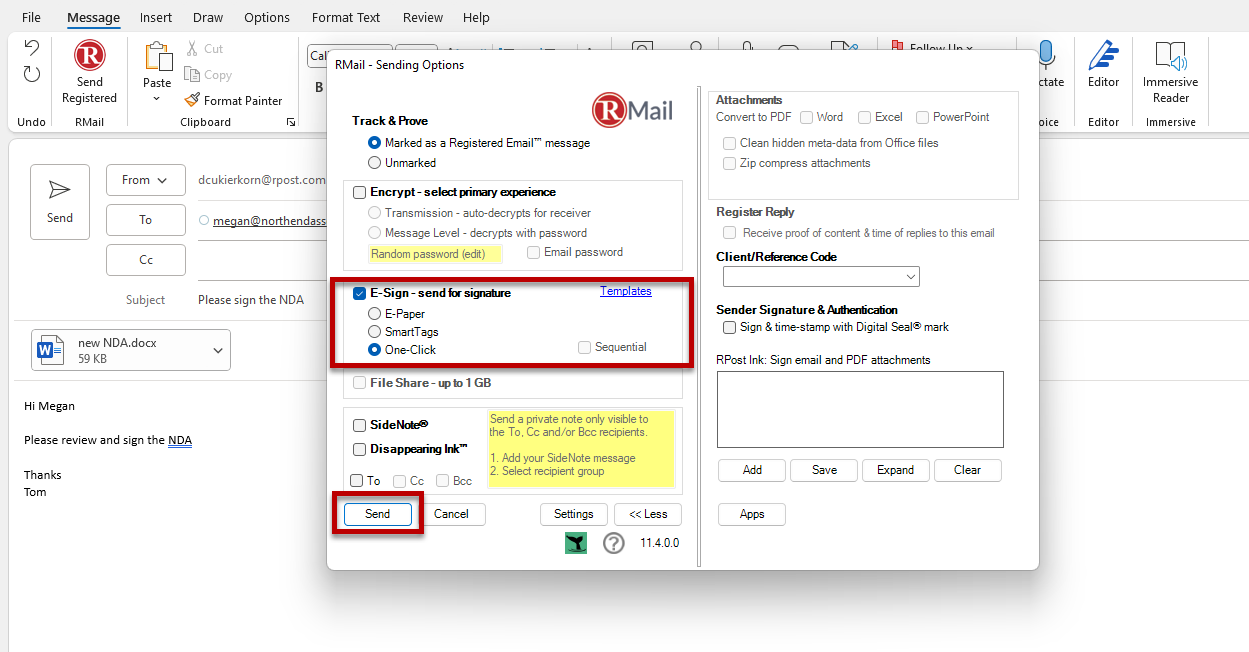Click the Undo arrow icon
This screenshot has height=652, width=1249.
pyautogui.click(x=32, y=48)
